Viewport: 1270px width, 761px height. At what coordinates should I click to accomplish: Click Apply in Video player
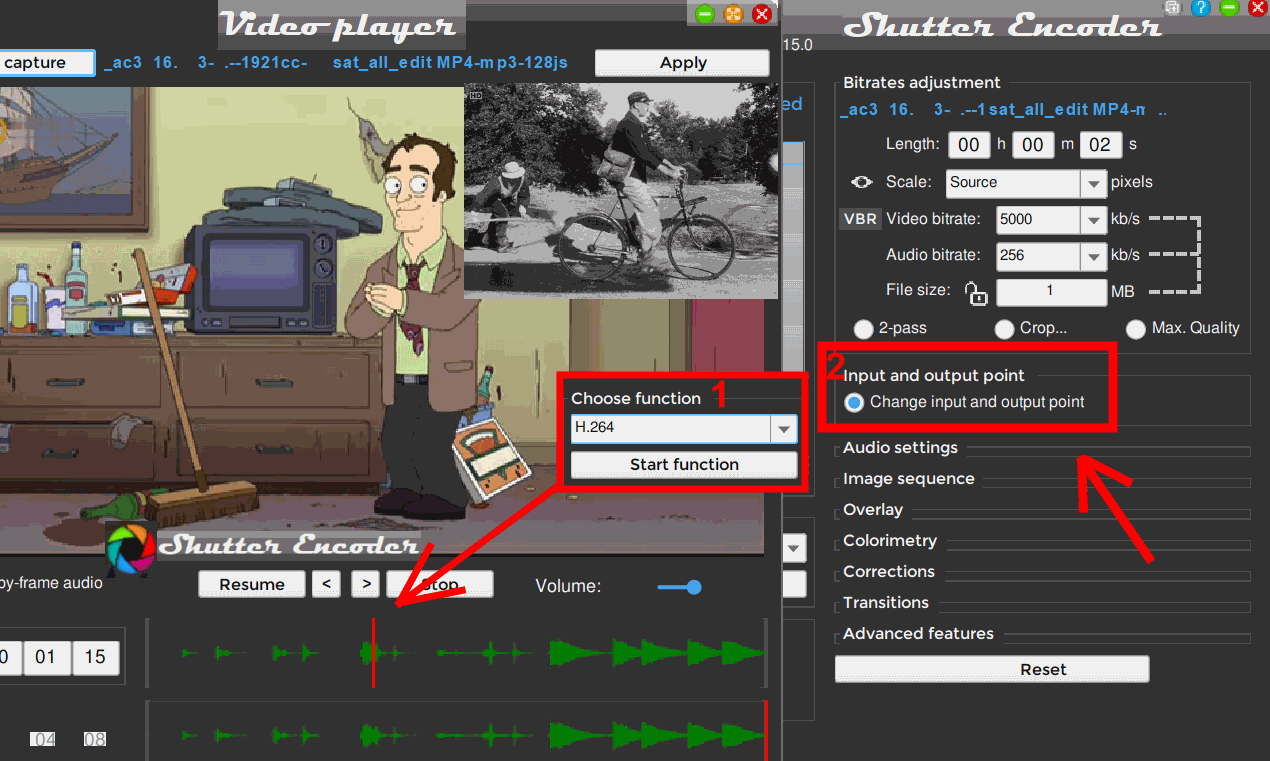coord(683,63)
